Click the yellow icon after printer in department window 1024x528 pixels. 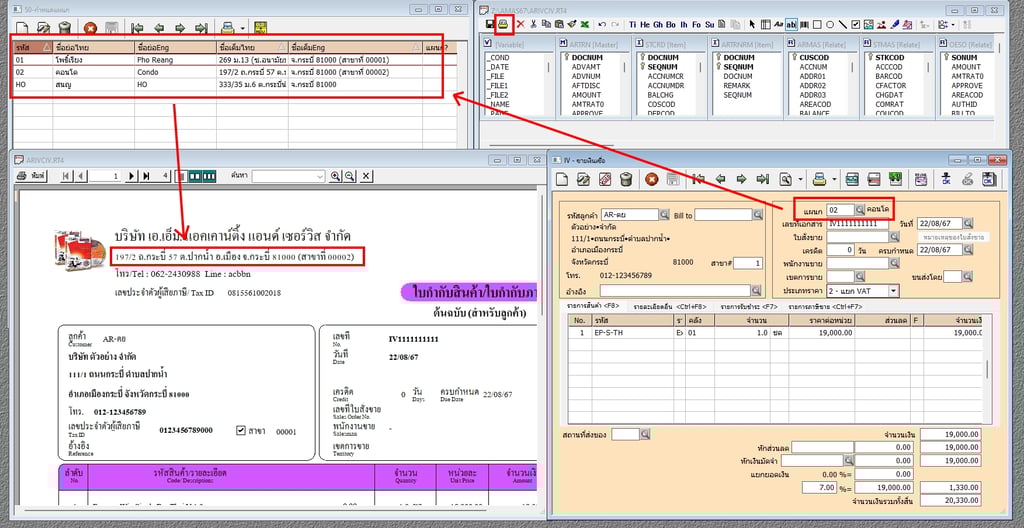(260, 27)
